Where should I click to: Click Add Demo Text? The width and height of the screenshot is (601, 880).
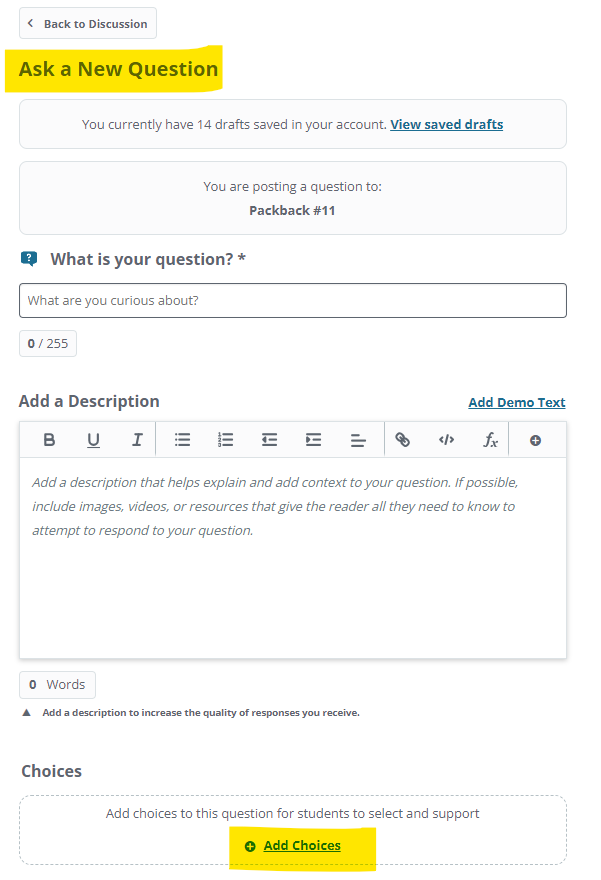[x=516, y=402]
